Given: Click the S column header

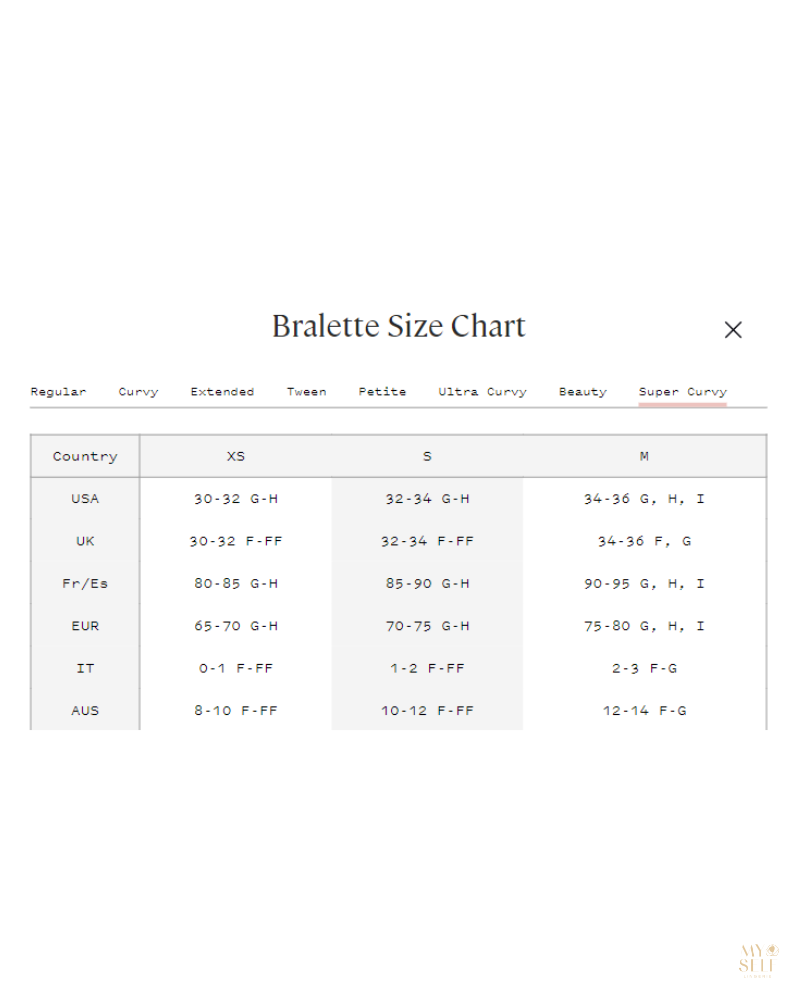Looking at the screenshot, I should pos(427,457).
